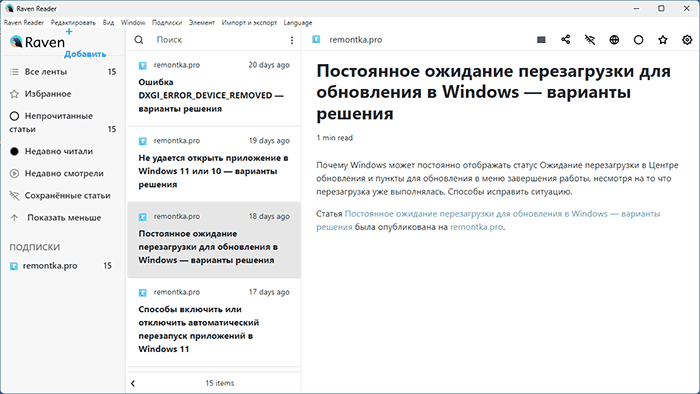700x394 pixels.
Task: Click the save offline icon in article toolbar
Action: point(590,40)
